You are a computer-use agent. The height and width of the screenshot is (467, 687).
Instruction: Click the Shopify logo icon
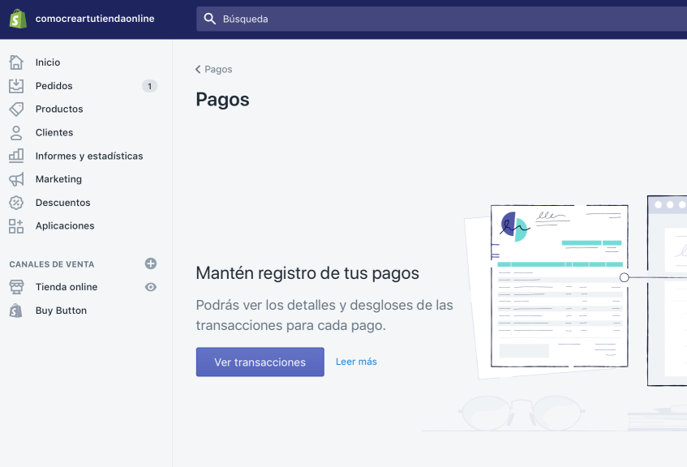[x=17, y=19]
